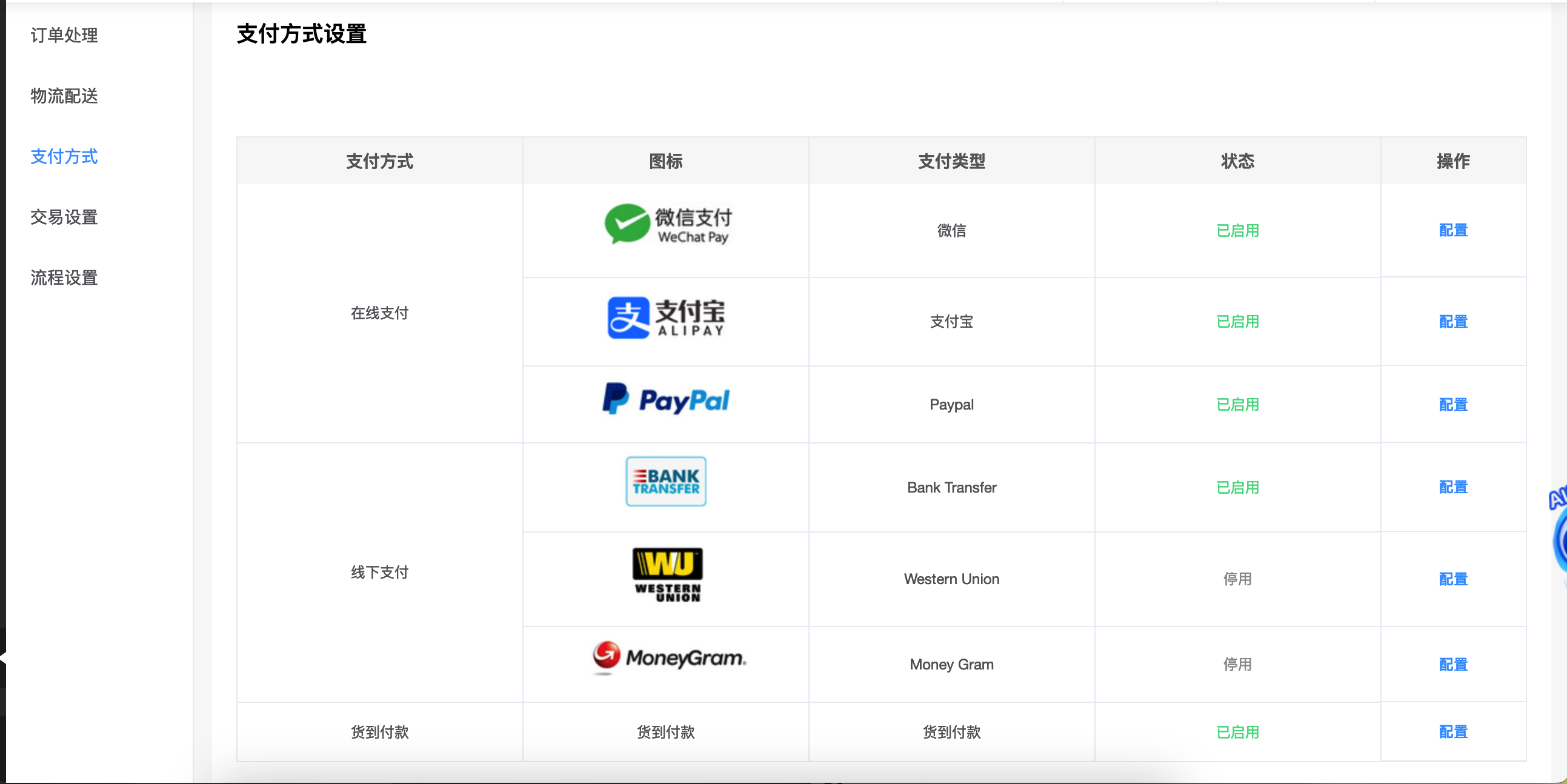
Task: Click the WeChat Pay logo icon
Action: (x=667, y=224)
